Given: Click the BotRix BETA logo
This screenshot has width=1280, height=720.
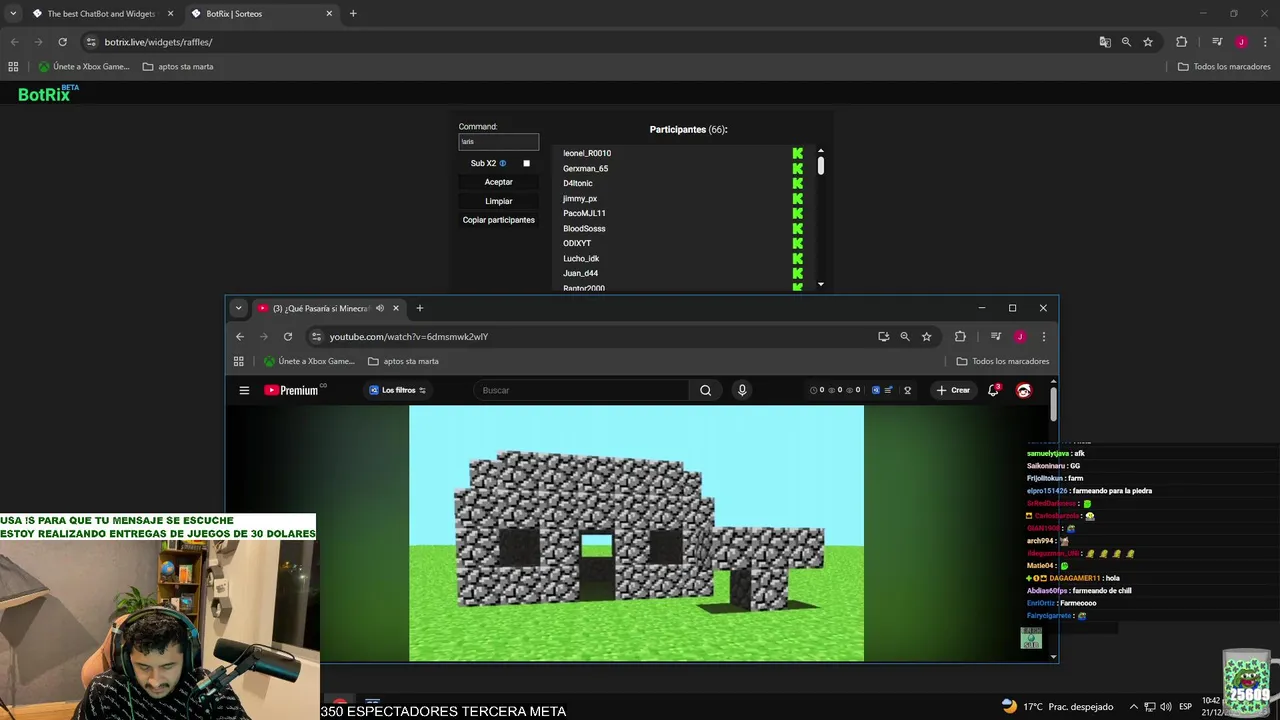Looking at the screenshot, I should tap(47, 93).
